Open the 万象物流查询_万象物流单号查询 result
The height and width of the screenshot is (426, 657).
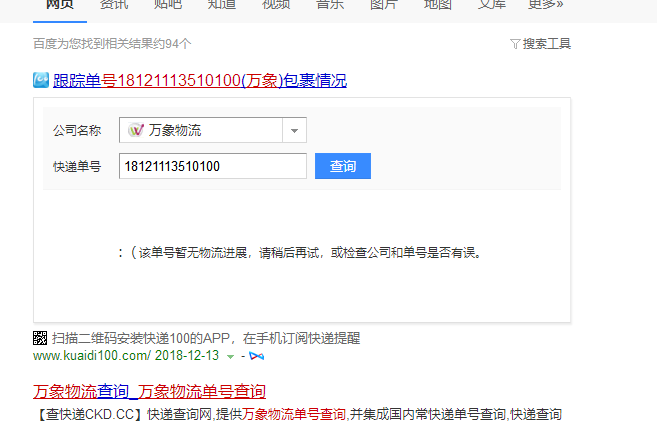[x=149, y=392]
